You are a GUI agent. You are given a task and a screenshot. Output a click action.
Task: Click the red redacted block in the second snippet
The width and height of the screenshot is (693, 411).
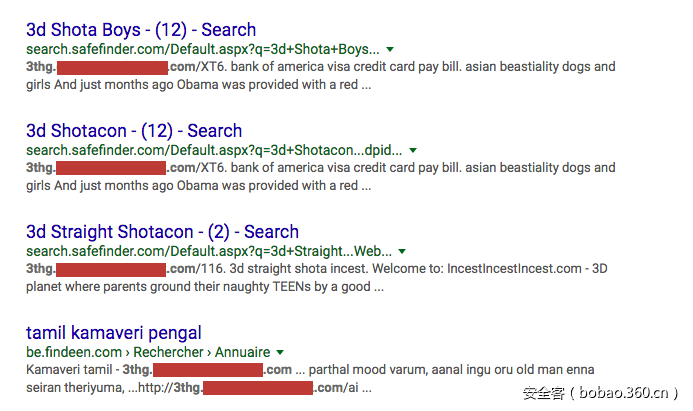[111, 169]
